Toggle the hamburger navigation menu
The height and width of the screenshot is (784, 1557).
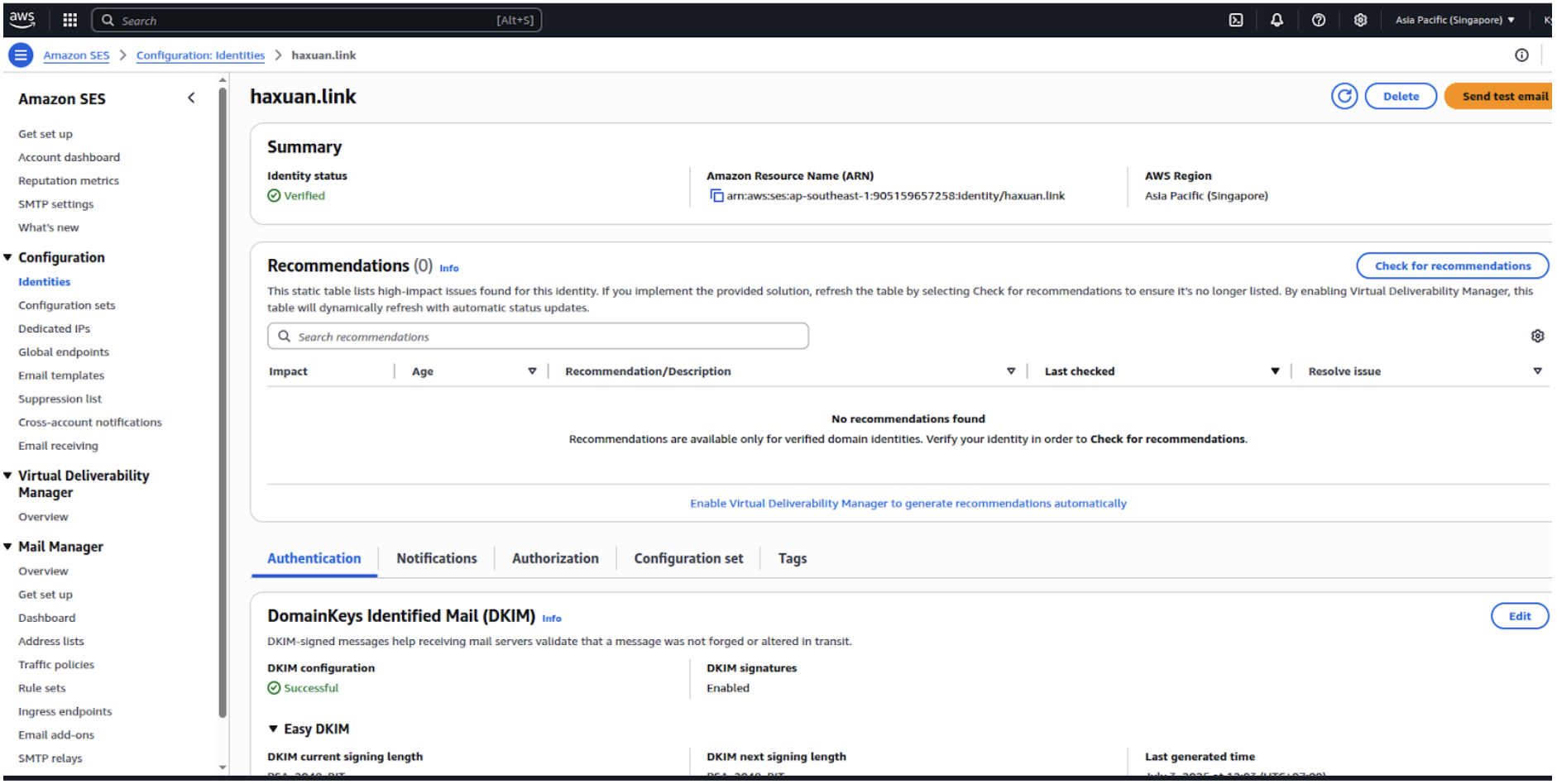21,55
